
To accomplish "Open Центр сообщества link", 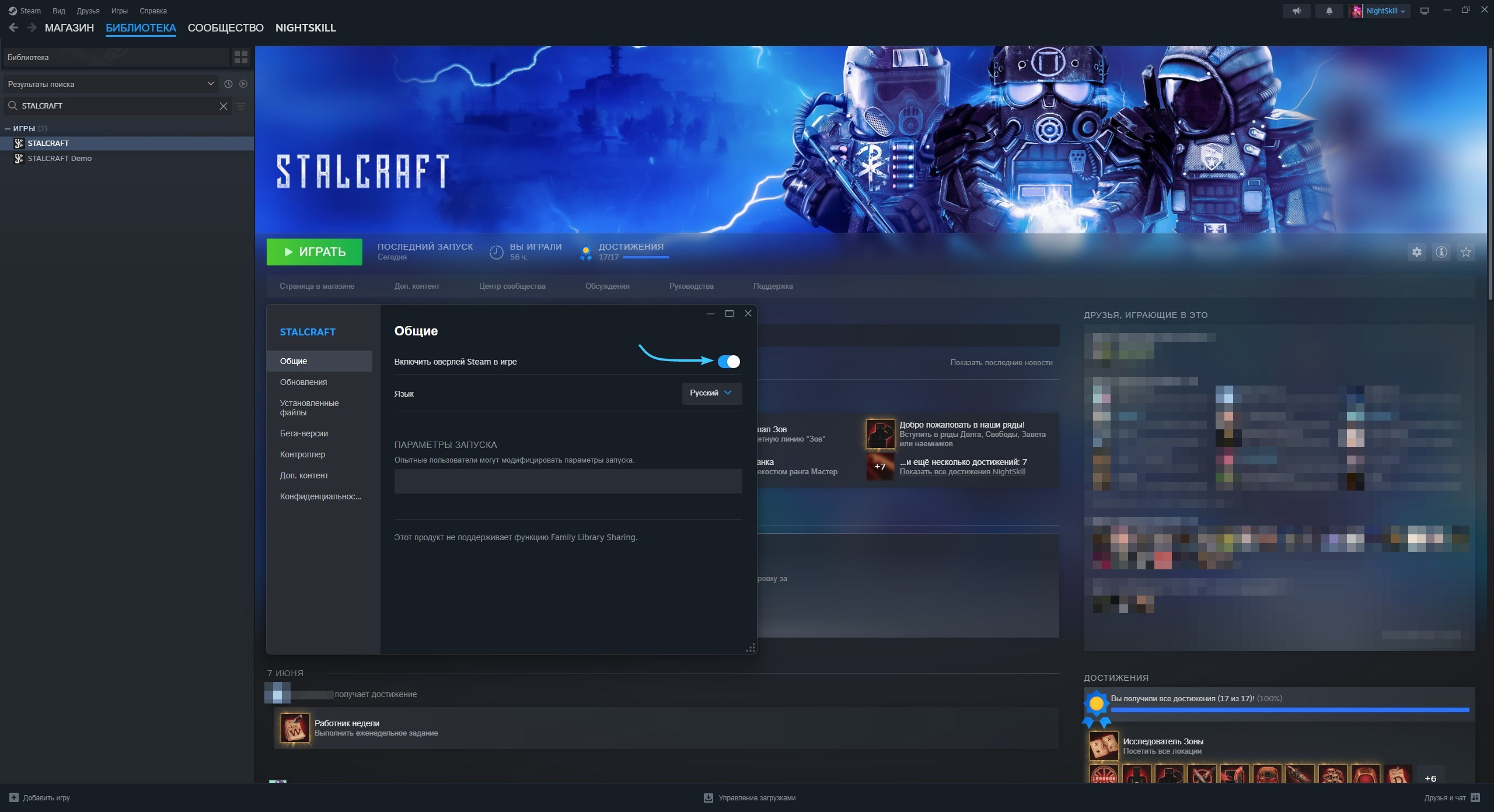I will (512, 286).
